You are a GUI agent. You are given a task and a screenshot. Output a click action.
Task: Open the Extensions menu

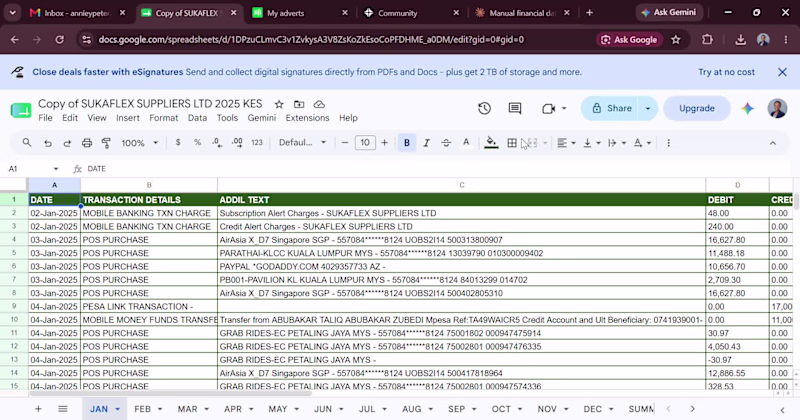[x=307, y=118]
